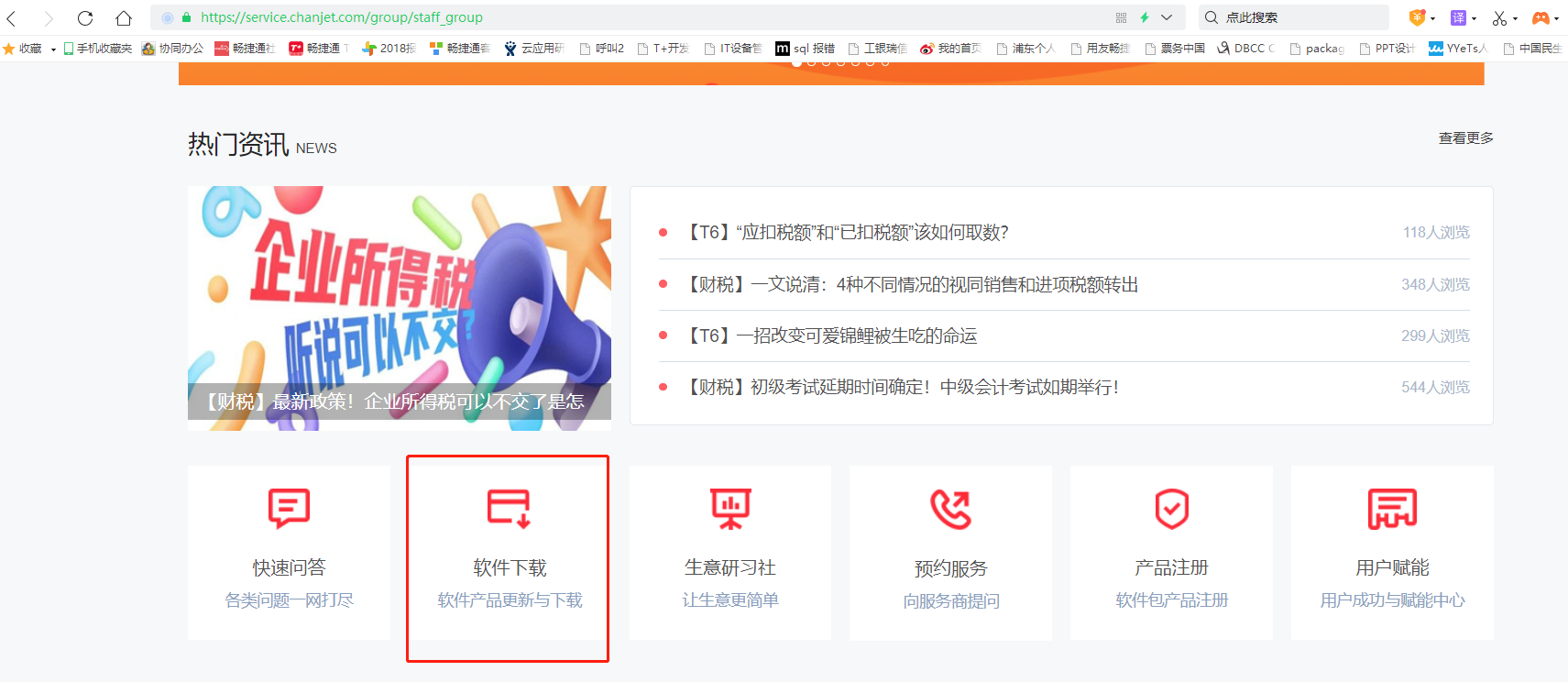Click the QR code icon in address bar
This screenshot has width=1568, height=682.
tap(1121, 17)
